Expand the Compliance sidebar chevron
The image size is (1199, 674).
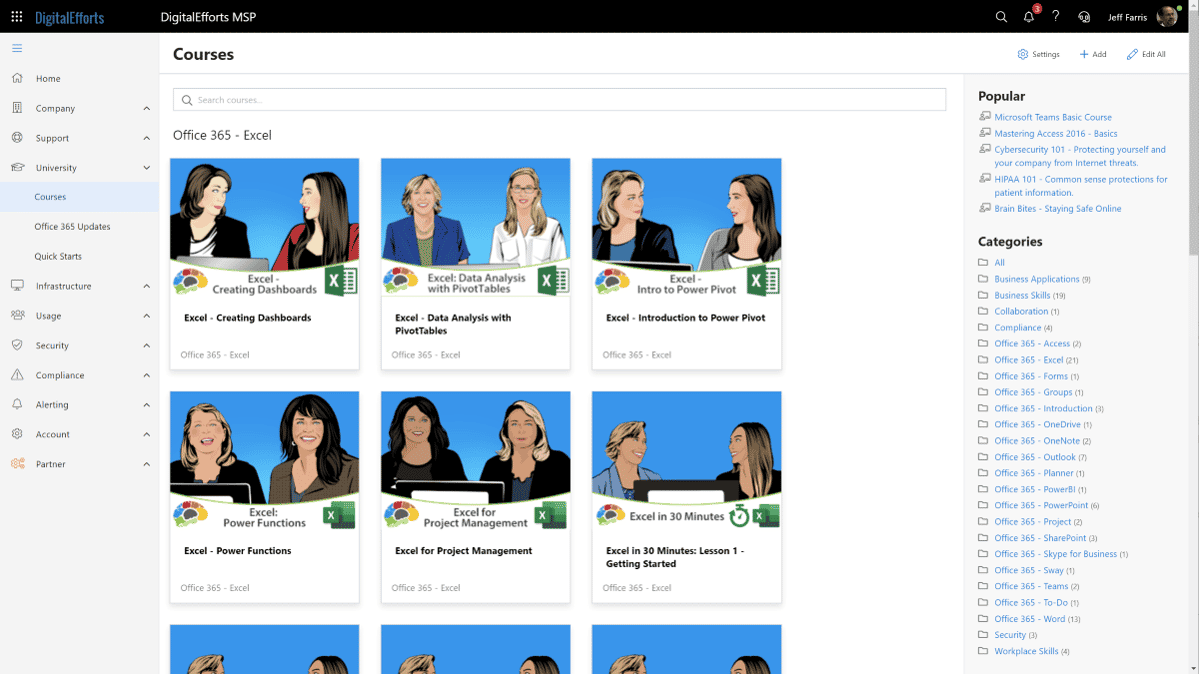(x=146, y=375)
